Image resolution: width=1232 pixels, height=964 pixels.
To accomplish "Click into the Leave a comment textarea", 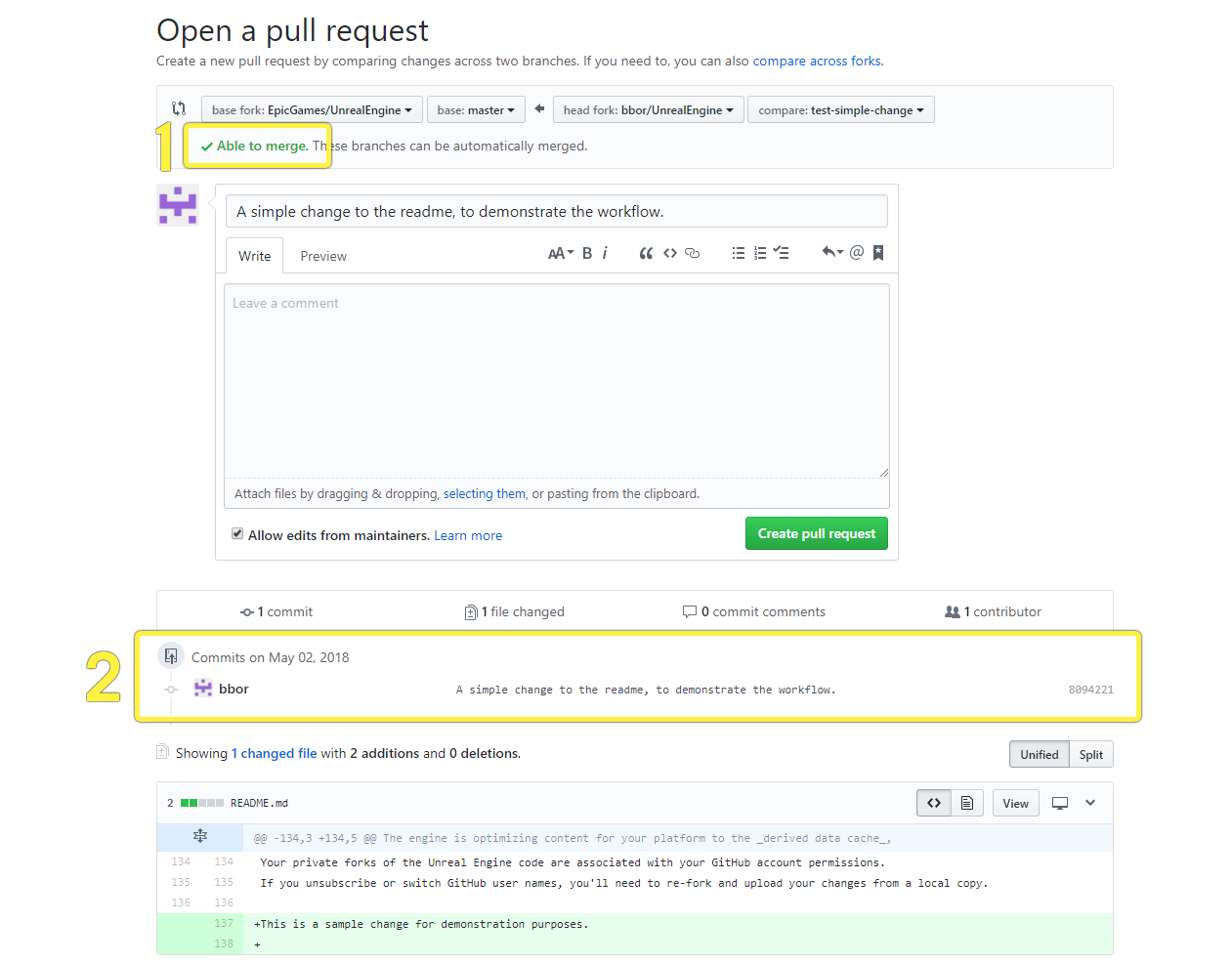I will (557, 380).
